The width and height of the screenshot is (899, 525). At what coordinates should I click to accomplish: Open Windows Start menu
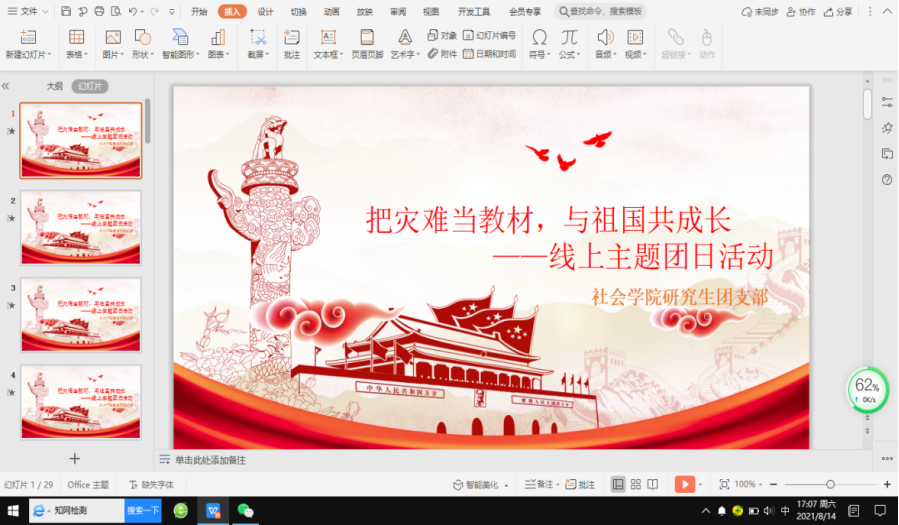pyautogui.click(x=13, y=511)
